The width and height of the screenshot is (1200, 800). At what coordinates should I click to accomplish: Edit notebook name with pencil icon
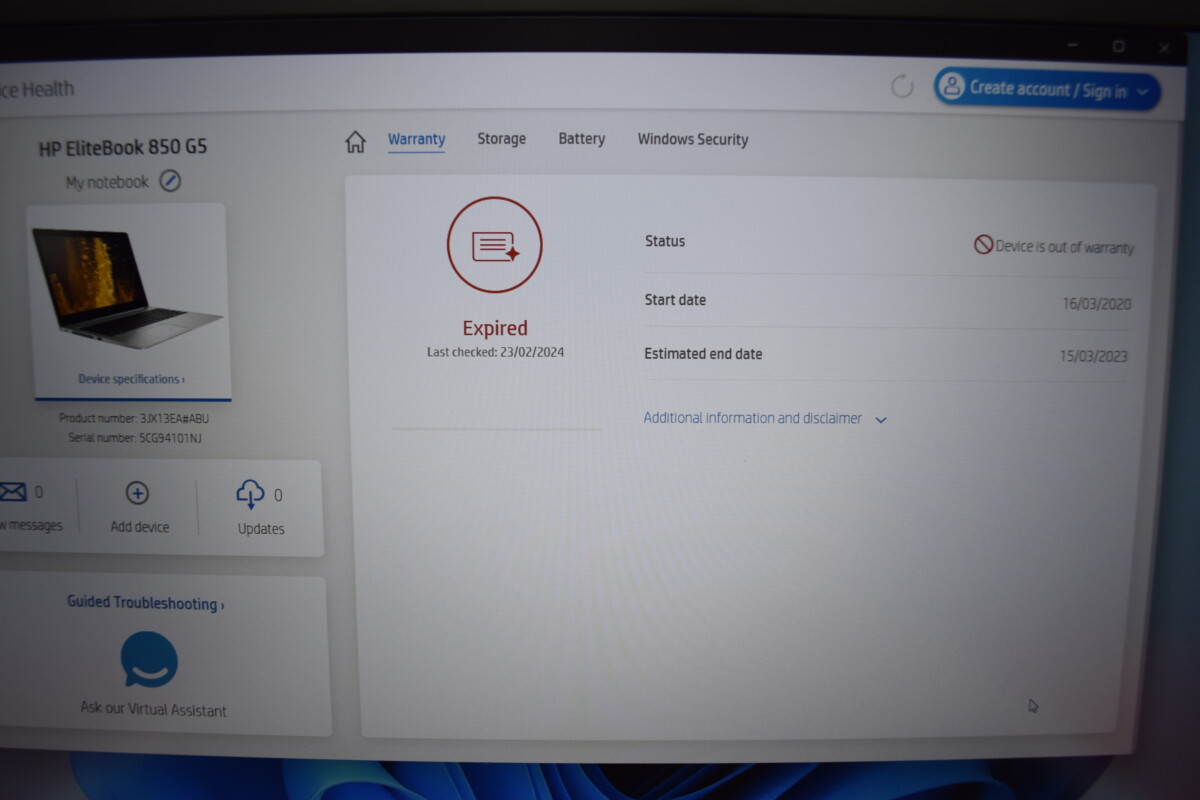pyautogui.click(x=171, y=181)
